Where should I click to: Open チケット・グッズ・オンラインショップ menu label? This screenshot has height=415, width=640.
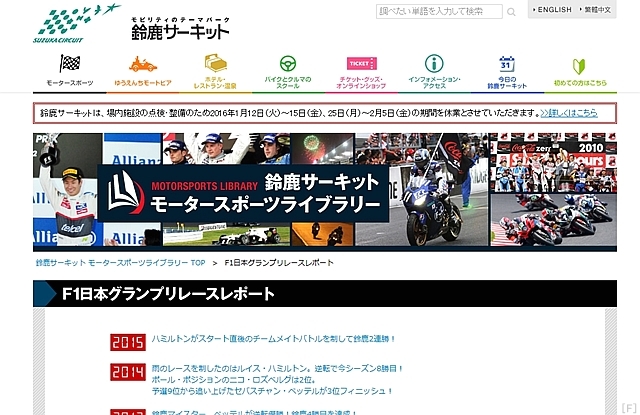pos(361,83)
